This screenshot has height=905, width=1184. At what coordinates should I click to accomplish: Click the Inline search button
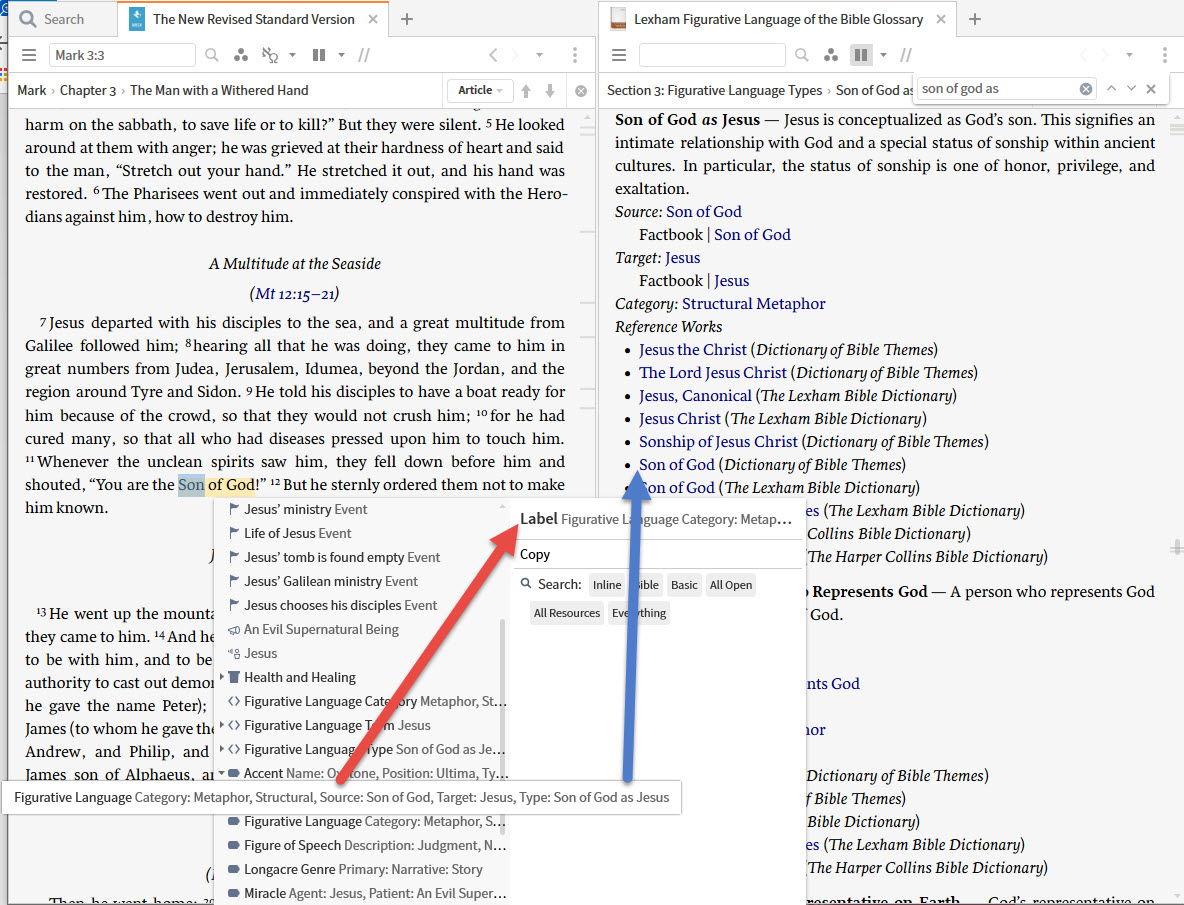[606, 585]
